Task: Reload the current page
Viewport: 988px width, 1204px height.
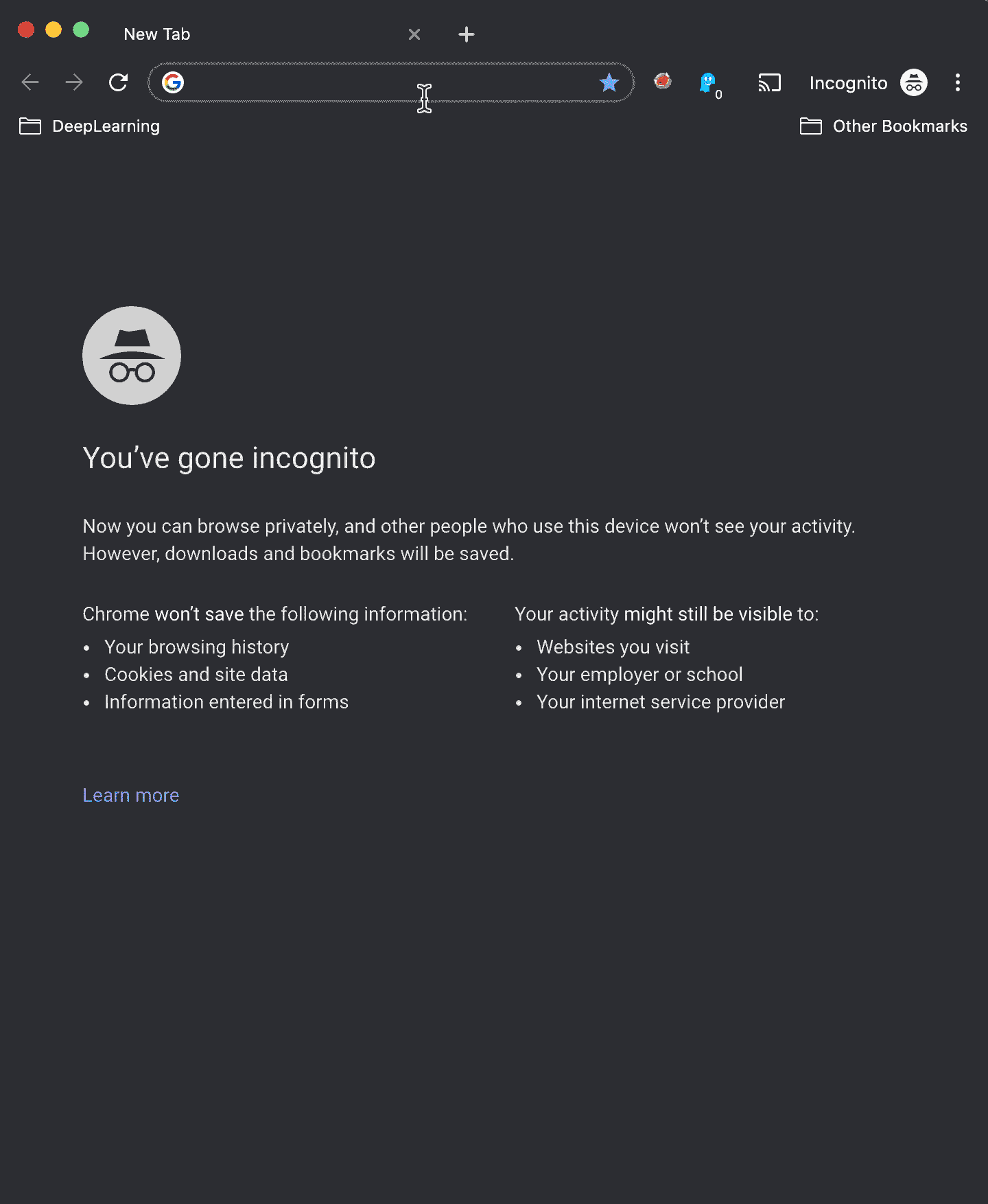Action: tap(119, 83)
